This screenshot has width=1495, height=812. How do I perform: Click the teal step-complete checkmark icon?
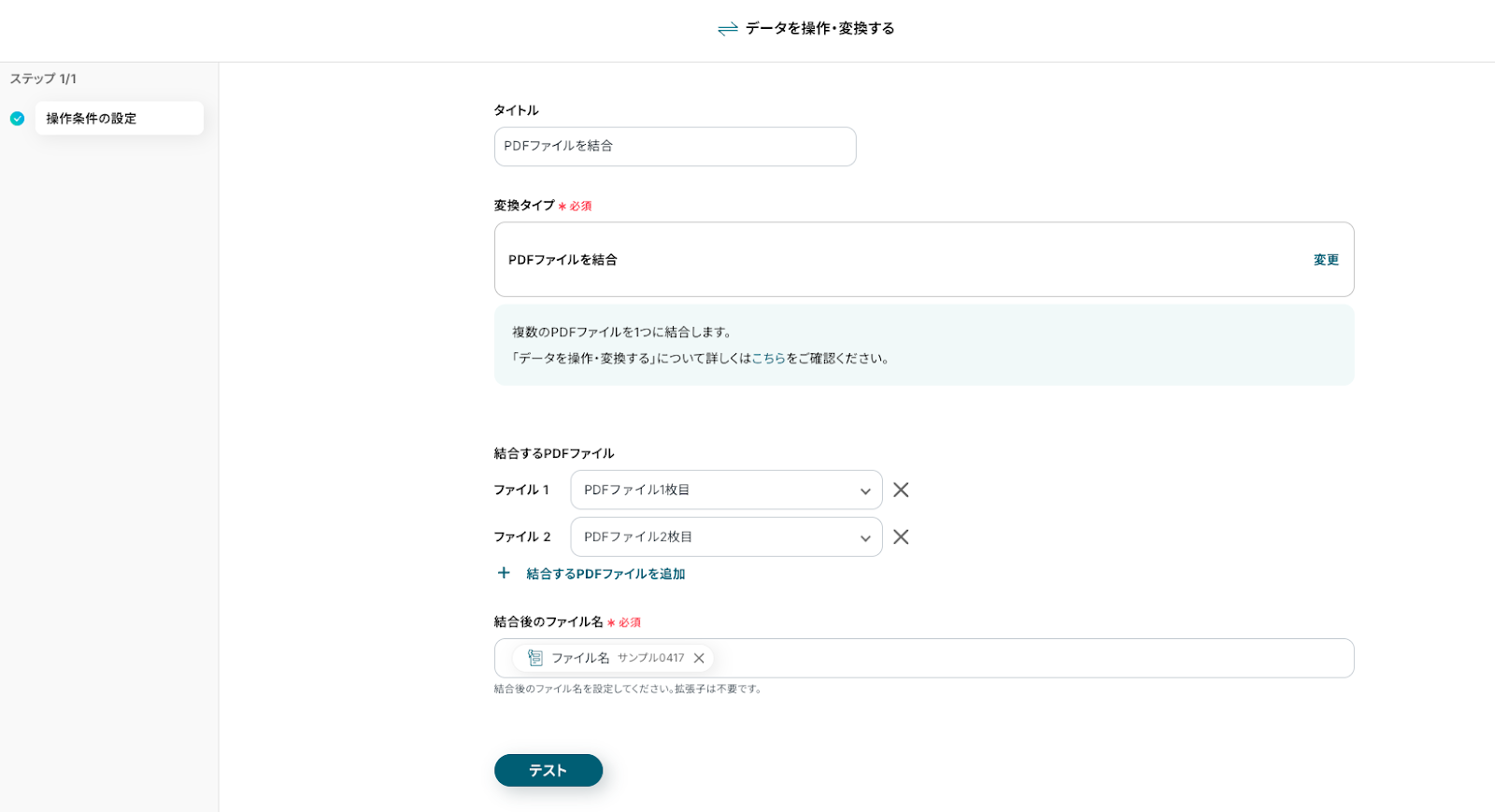tap(17, 119)
